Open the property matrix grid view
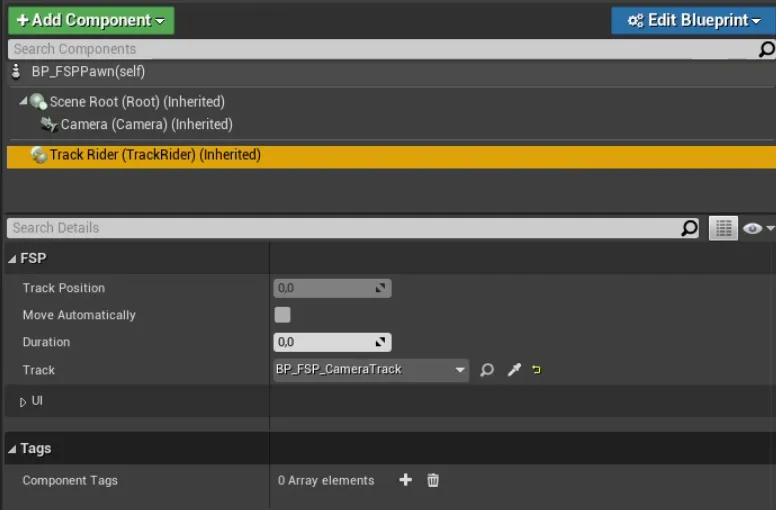This screenshot has height=510, width=776. [722, 228]
